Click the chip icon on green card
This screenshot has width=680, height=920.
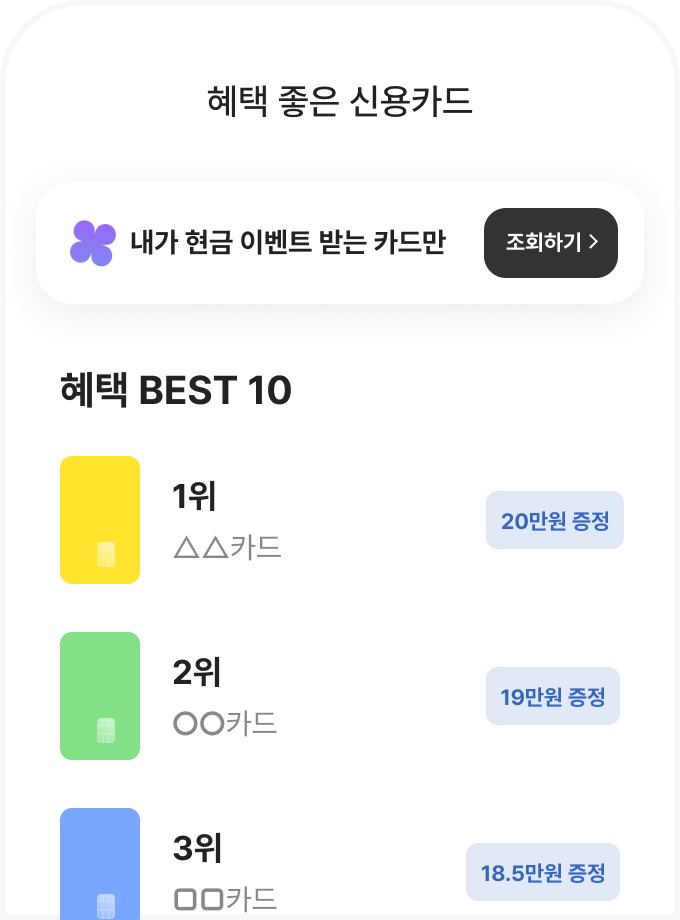click(x=106, y=730)
